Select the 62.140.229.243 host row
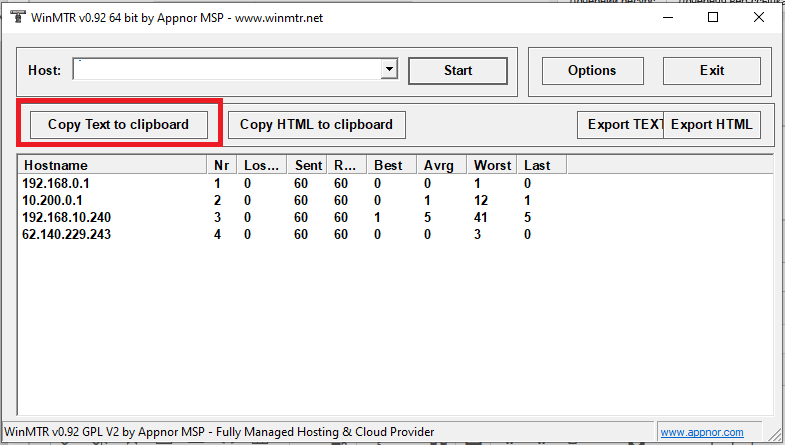Viewport: 785px width, 445px height. click(66, 235)
